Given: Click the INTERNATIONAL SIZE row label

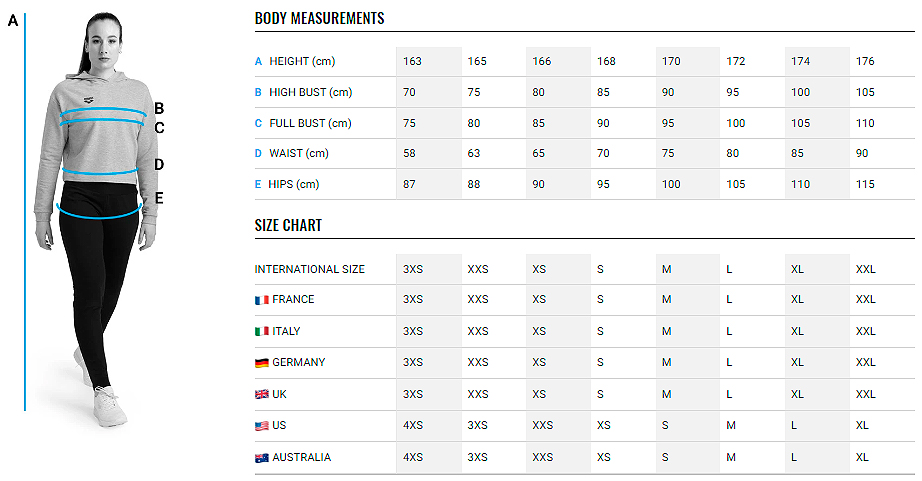Looking at the screenshot, I should pos(309,269).
